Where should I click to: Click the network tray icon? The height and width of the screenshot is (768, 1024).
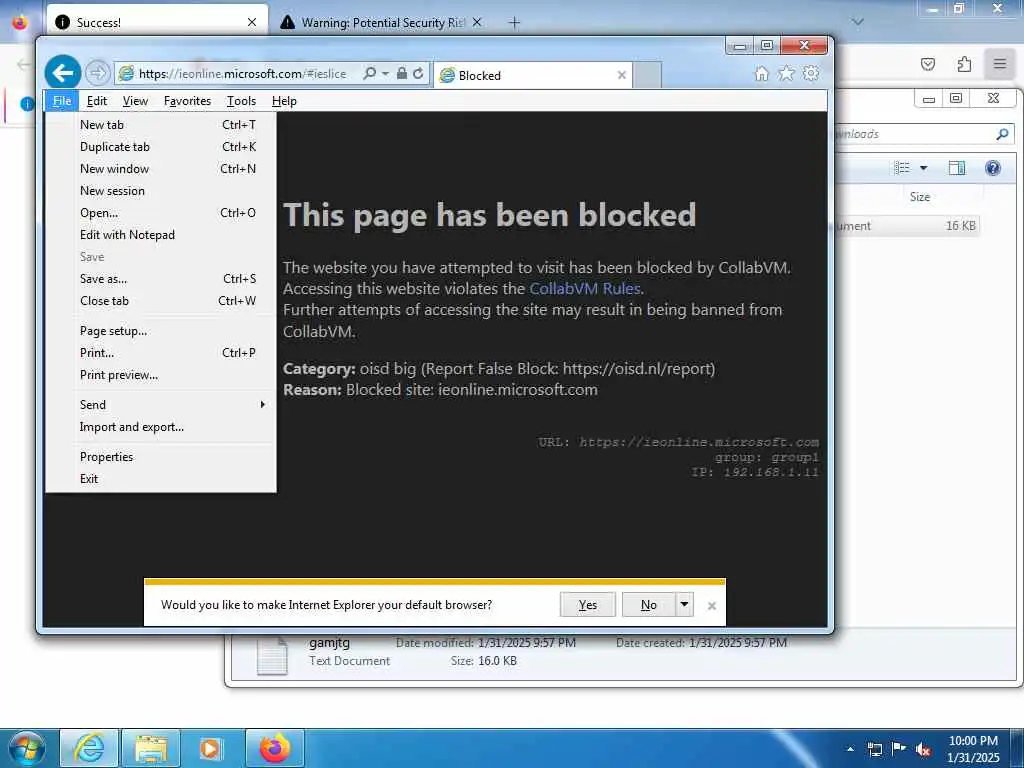point(874,749)
